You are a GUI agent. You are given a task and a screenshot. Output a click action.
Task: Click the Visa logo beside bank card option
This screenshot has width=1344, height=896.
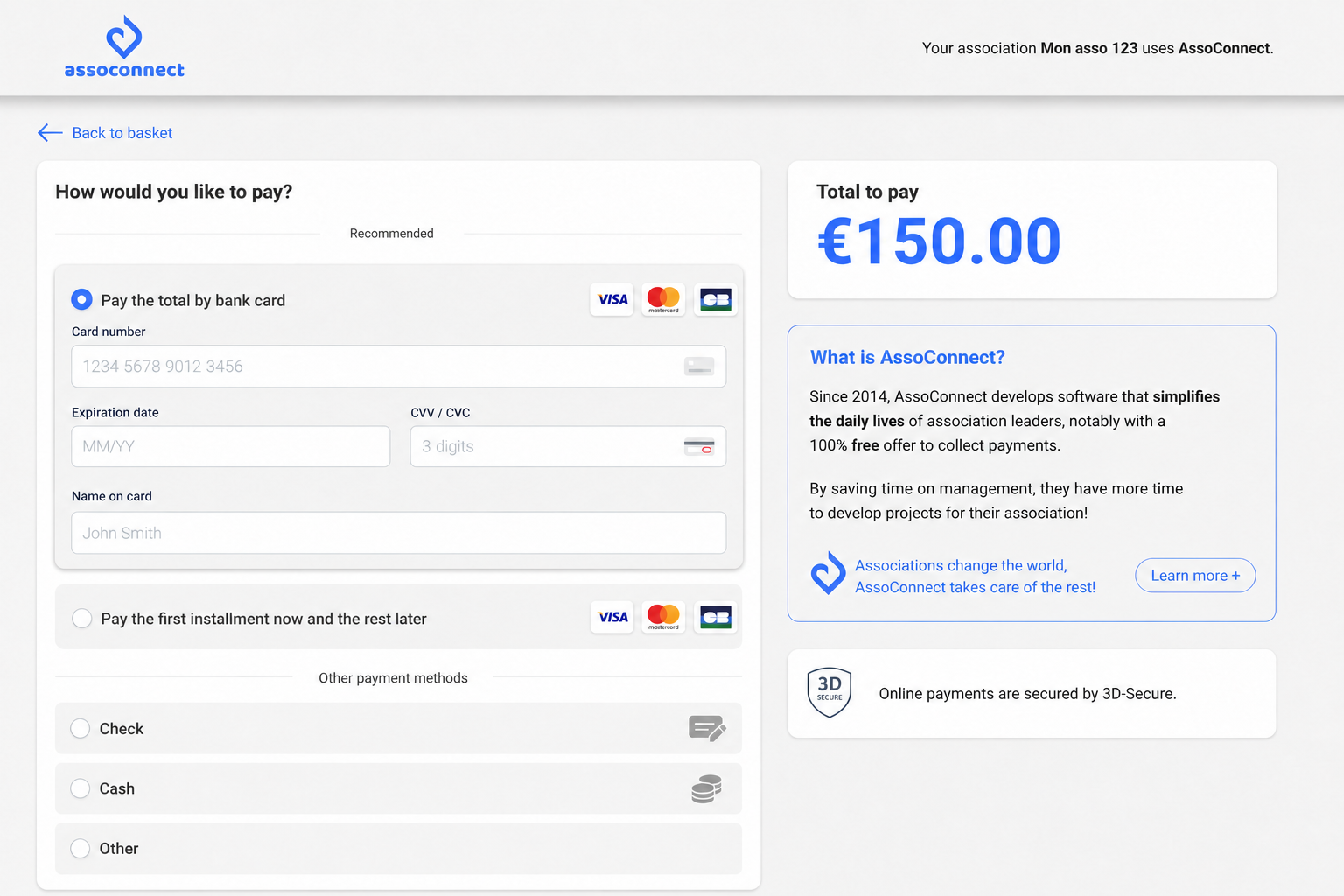click(x=612, y=299)
